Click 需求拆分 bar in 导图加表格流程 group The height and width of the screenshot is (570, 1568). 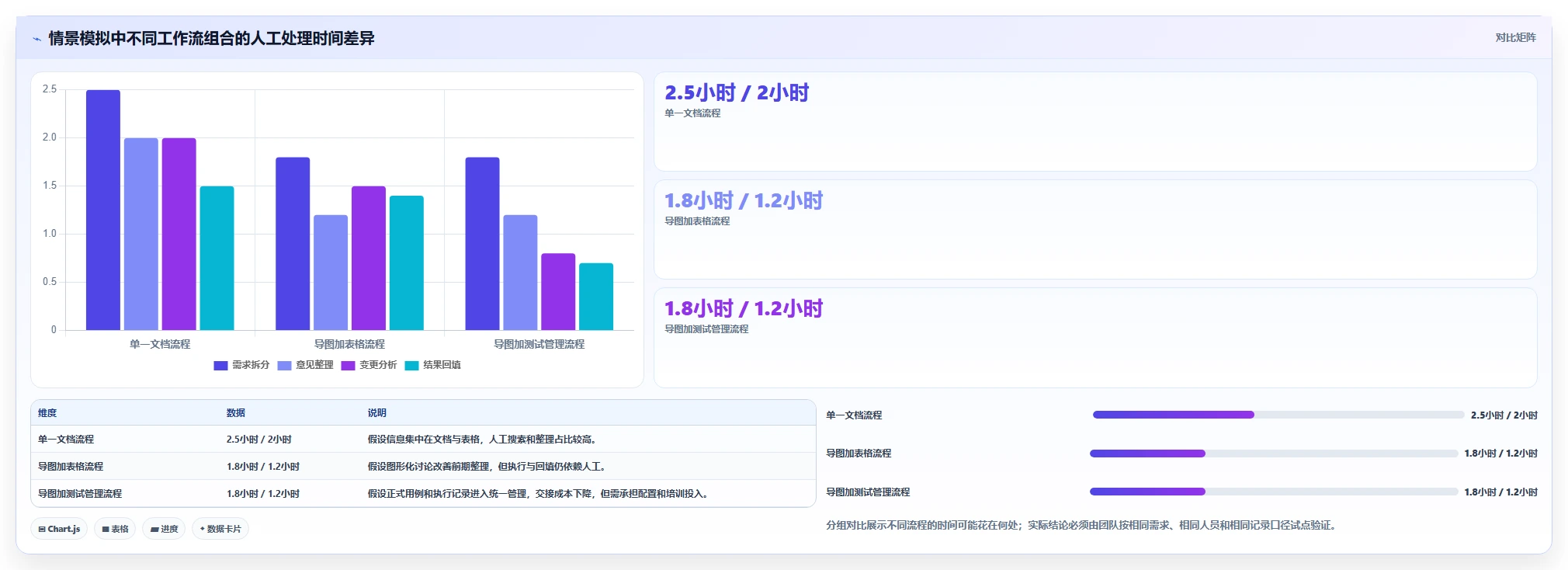tap(293, 244)
